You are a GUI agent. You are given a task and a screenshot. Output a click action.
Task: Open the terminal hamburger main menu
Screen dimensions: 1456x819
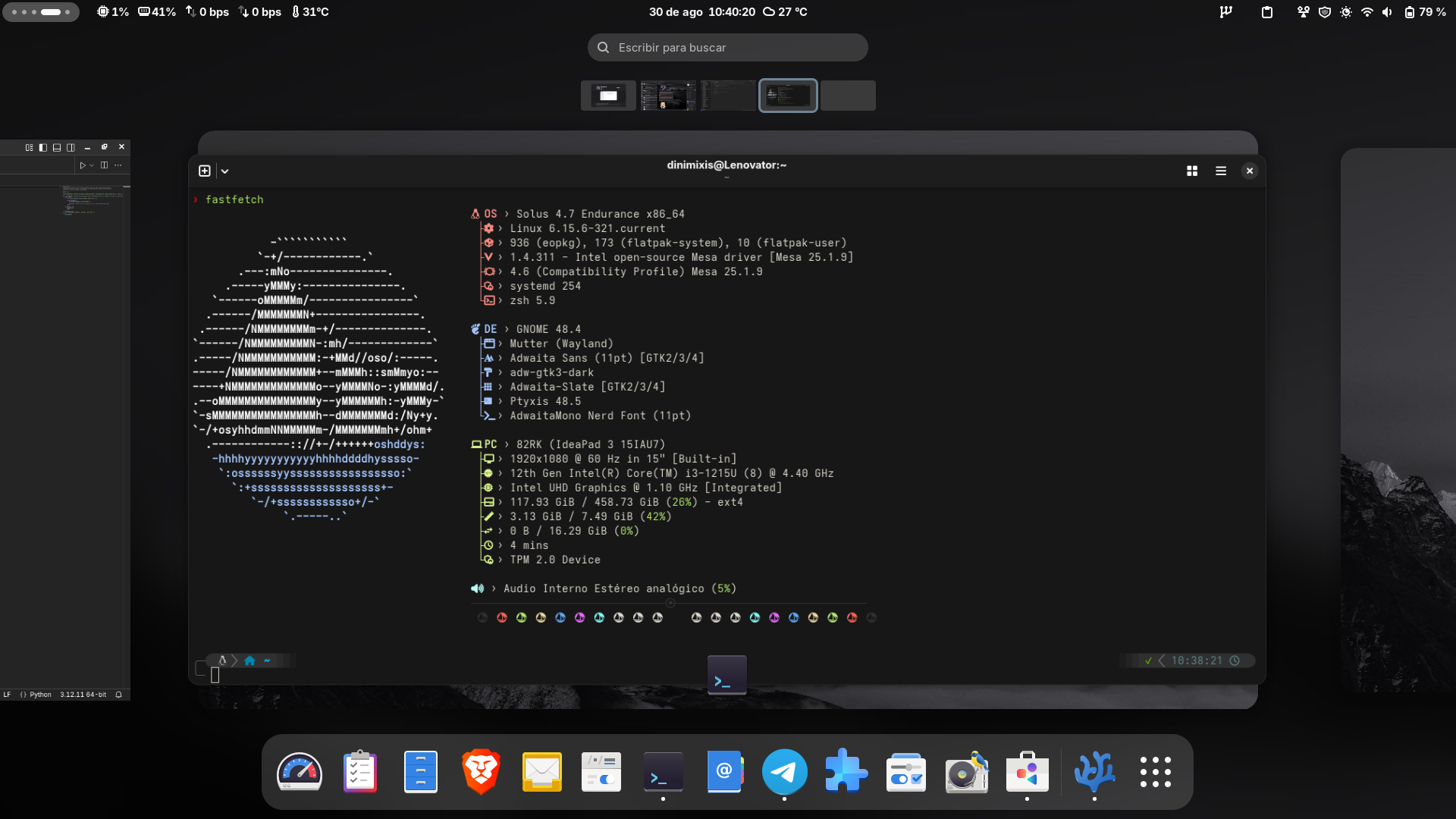click(1221, 171)
